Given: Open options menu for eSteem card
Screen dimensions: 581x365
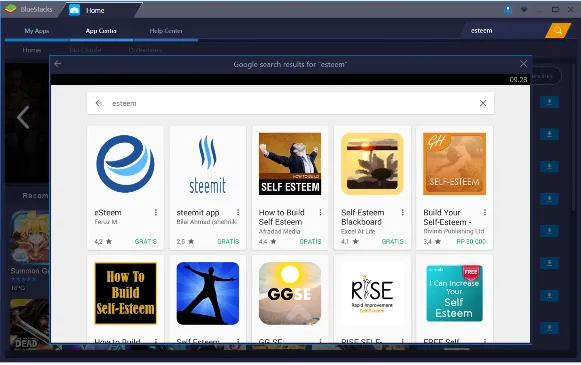Looking at the screenshot, I should [x=156, y=212].
